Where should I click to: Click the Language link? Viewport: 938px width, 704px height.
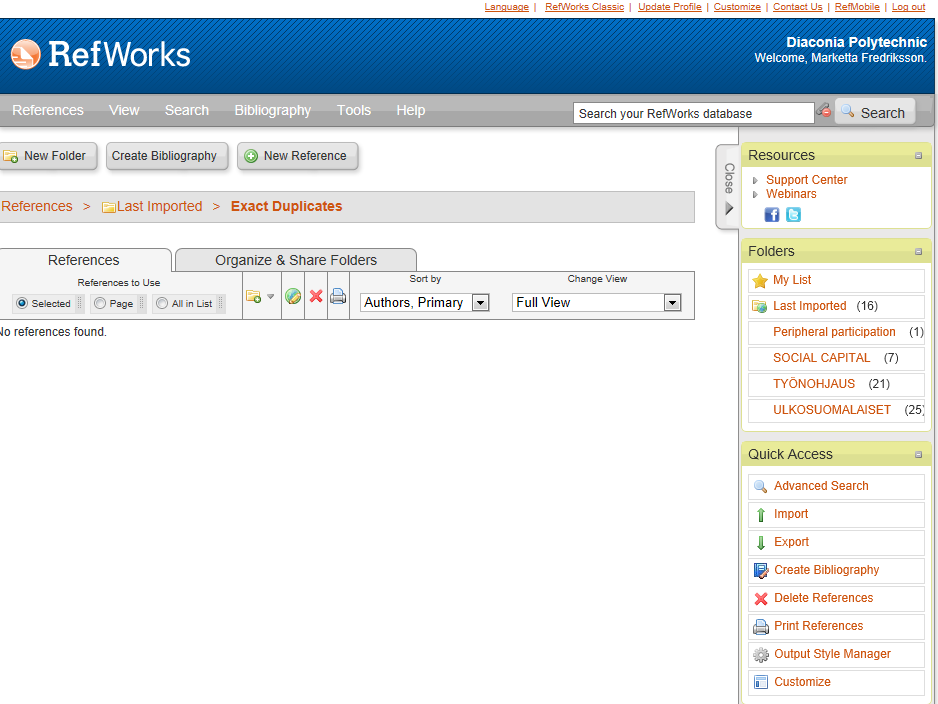[x=507, y=7]
